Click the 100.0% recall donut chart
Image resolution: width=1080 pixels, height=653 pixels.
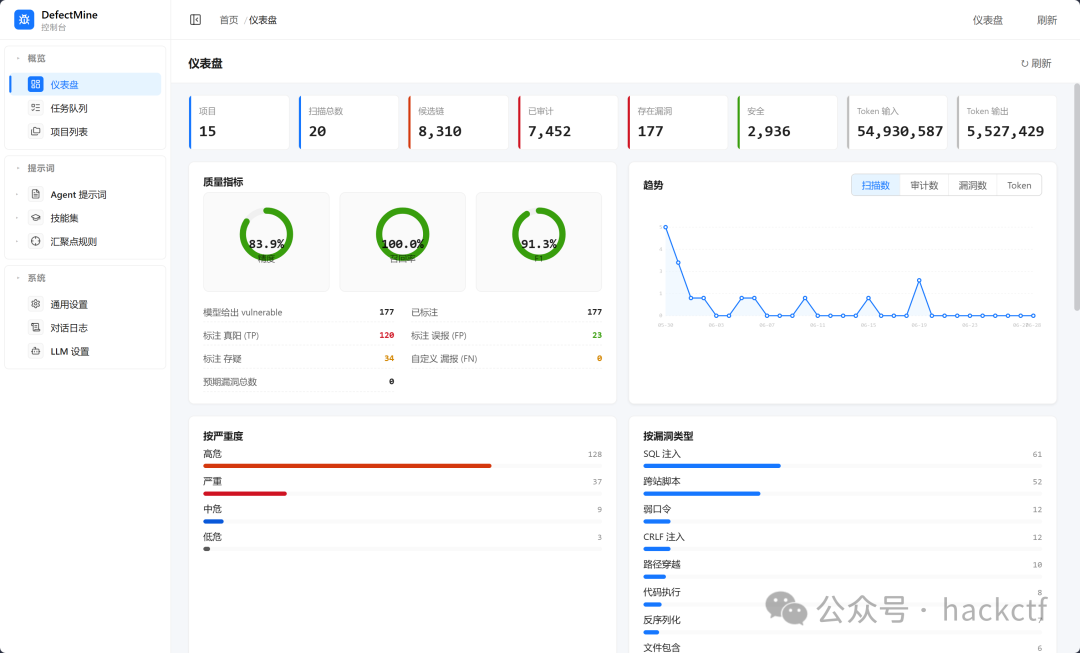click(x=402, y=234)
